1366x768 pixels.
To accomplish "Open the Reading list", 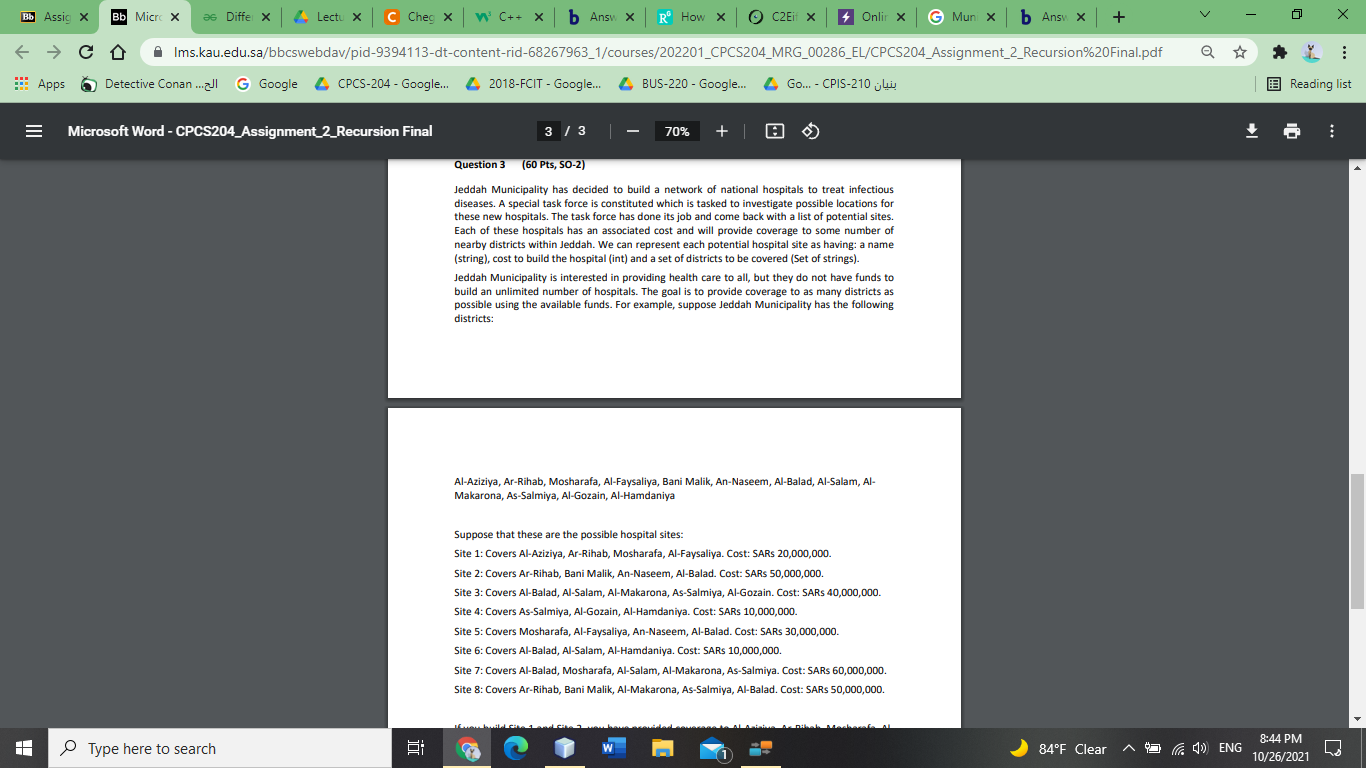I will coord(1309,84).
